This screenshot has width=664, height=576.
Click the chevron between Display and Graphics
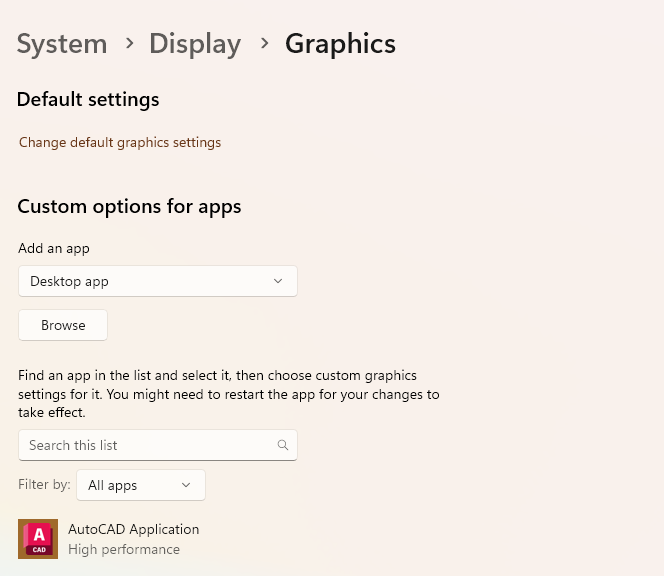pyautogui.click(x=264, y=43)
